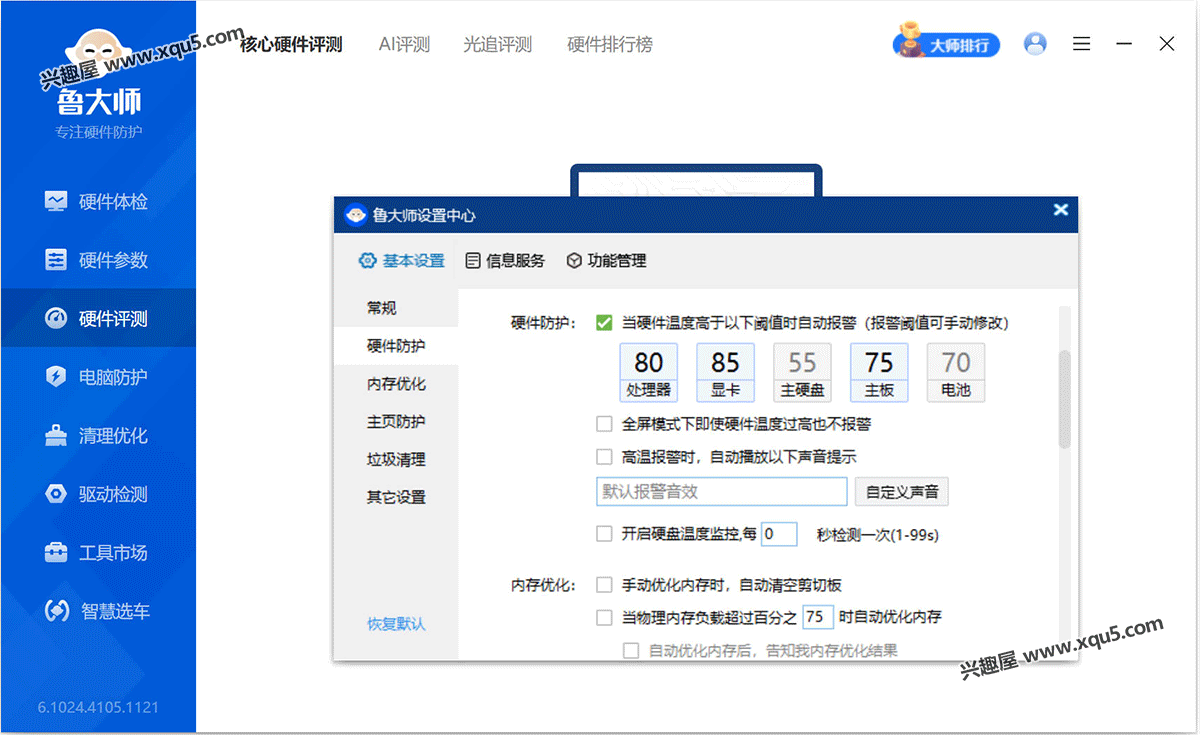Click 内存优化: section label
The width and height of the screenshot is (1200, 735).
543,585
